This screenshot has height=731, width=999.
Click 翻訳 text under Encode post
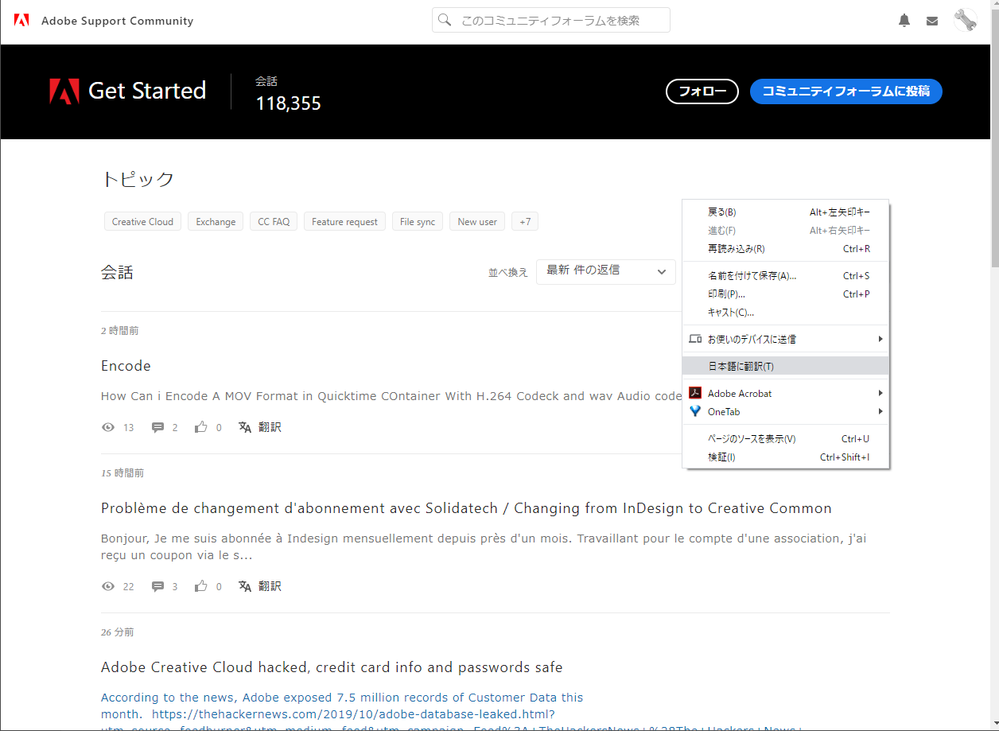coord(270,427)
